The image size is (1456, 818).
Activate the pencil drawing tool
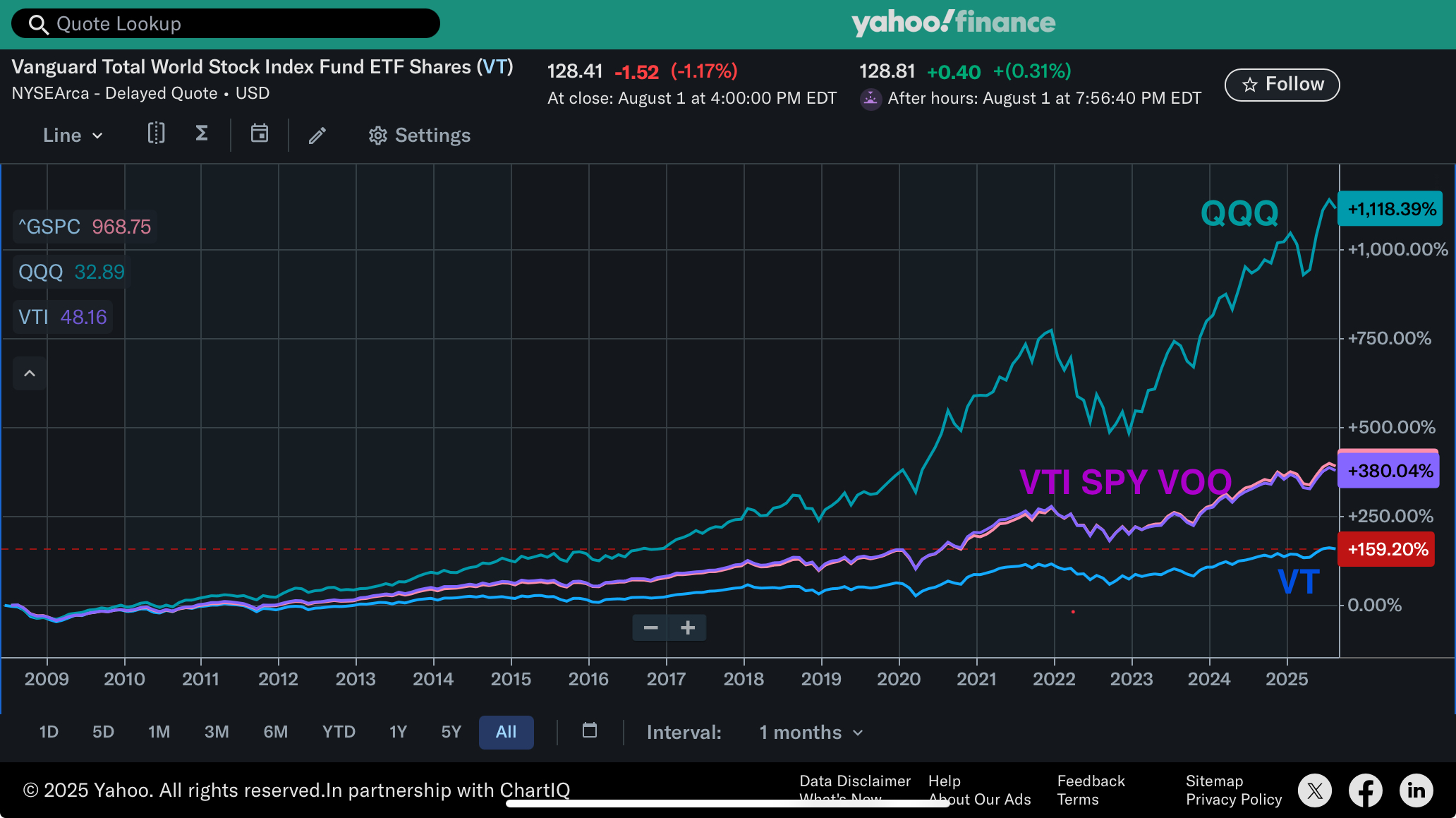coord(317,135)
